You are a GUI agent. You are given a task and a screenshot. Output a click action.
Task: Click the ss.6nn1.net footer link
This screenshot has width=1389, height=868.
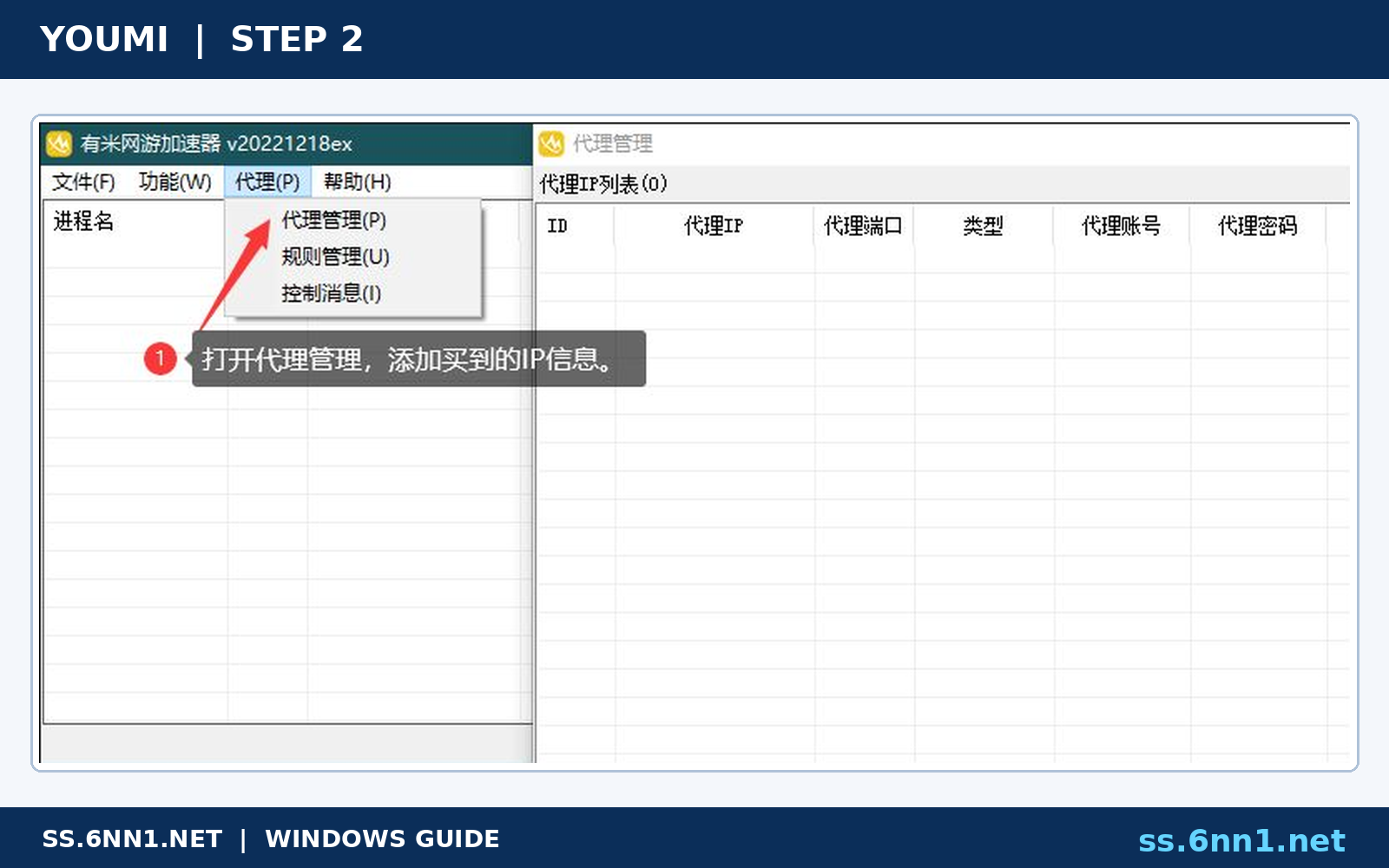(x=1241, y=840)
